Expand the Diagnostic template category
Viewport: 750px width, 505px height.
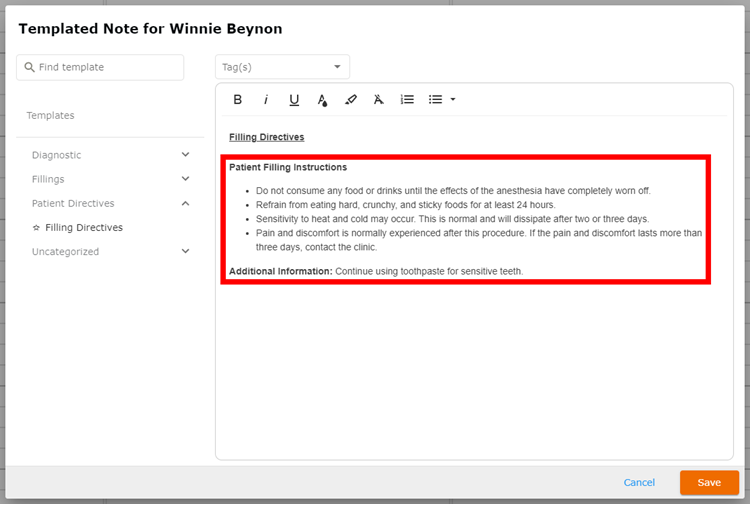186,154
